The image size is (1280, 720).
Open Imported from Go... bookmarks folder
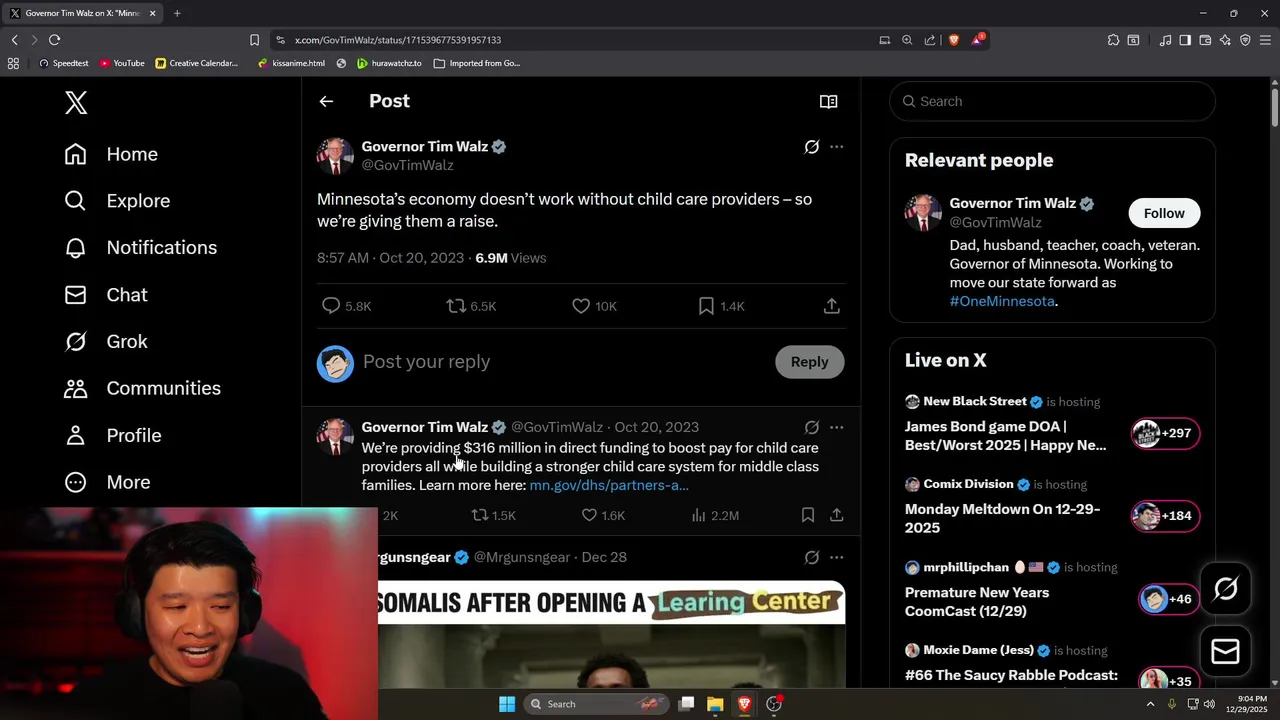pos(477,63)
